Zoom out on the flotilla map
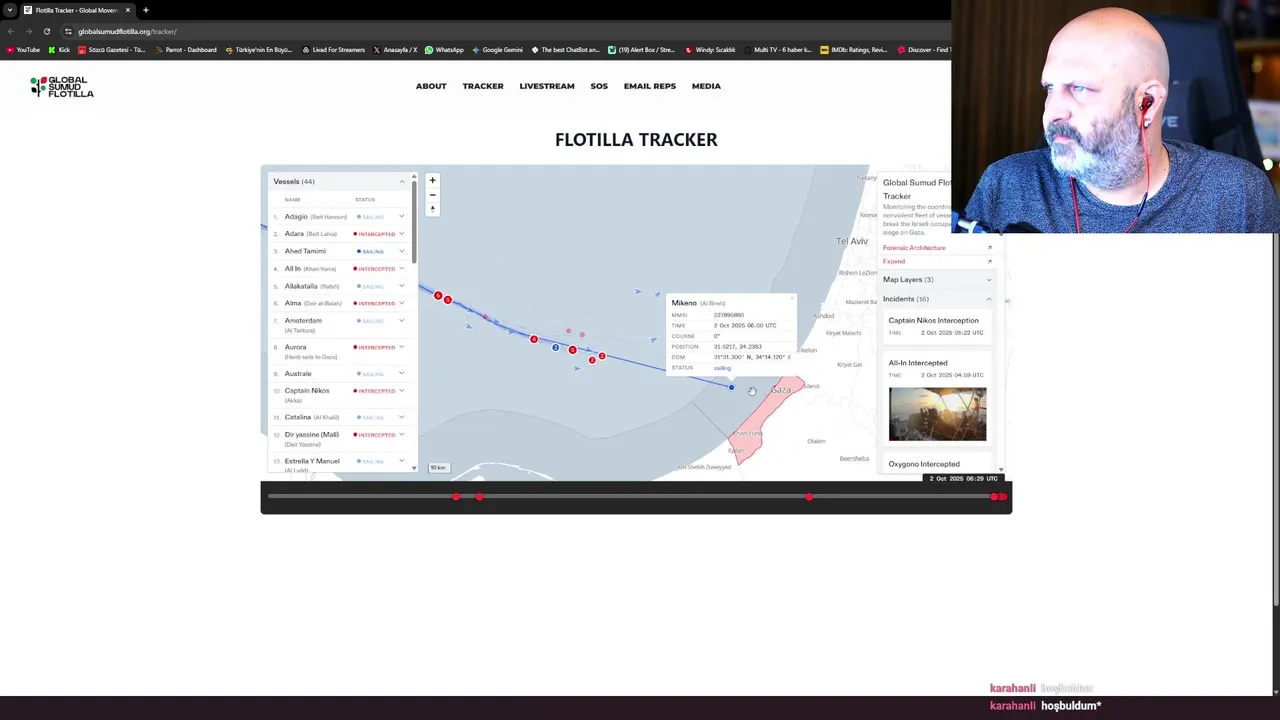Viewport: 1280px width, 720px height. pos(432,195)
